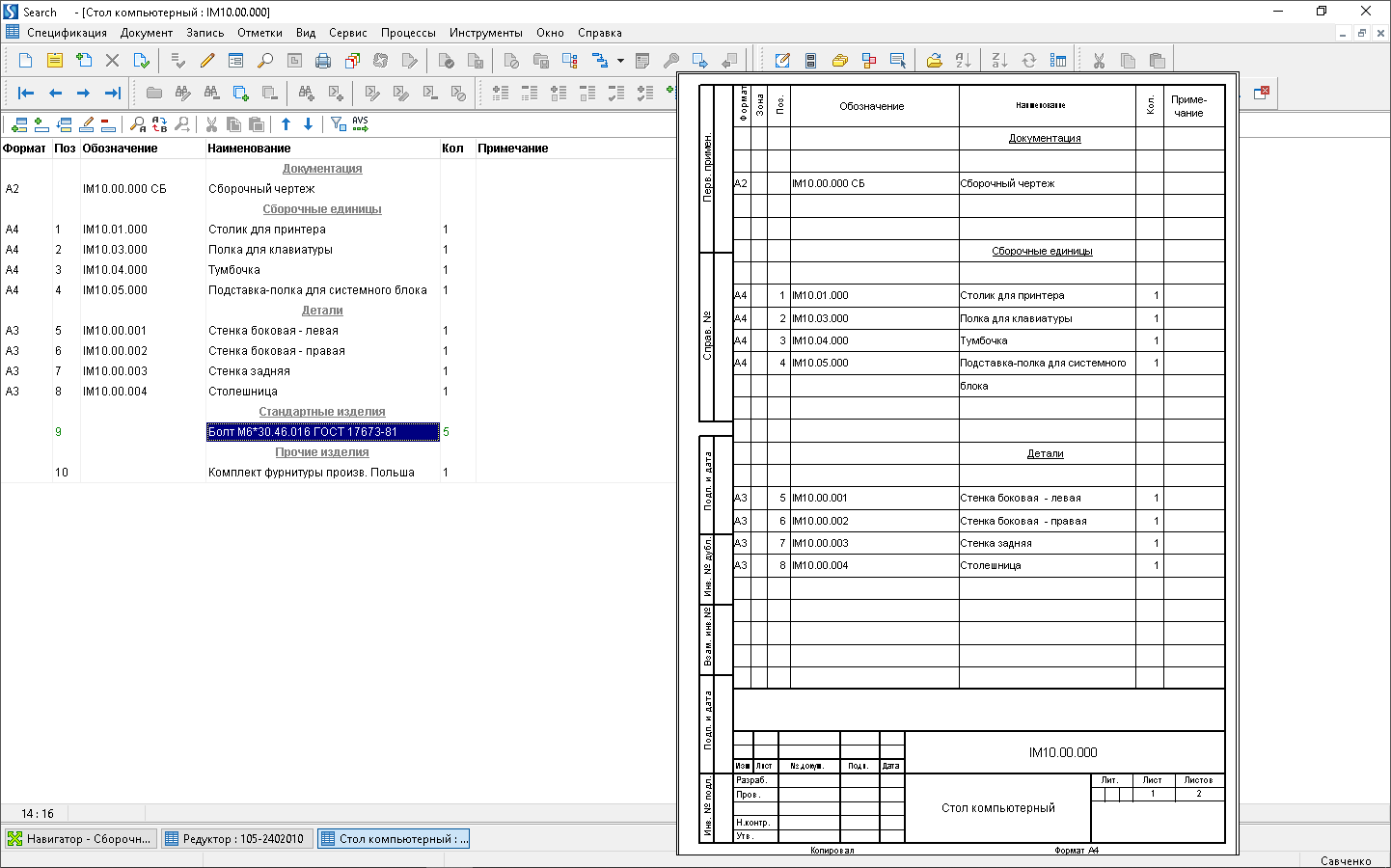Viewport: 1391px width, 868px height.
Task: Switch to Редактор : 105-2402010 tab
Action: pyautogui.click(x=235, y=839)
